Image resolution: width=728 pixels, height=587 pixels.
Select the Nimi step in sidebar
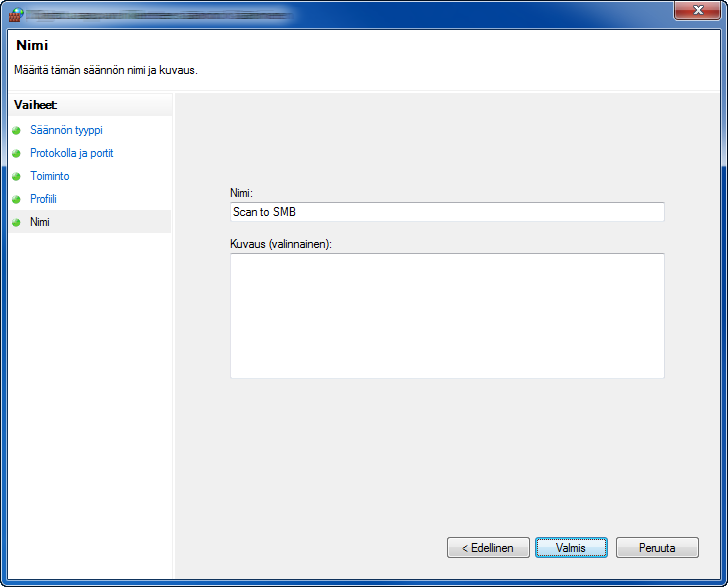[90, 222]
